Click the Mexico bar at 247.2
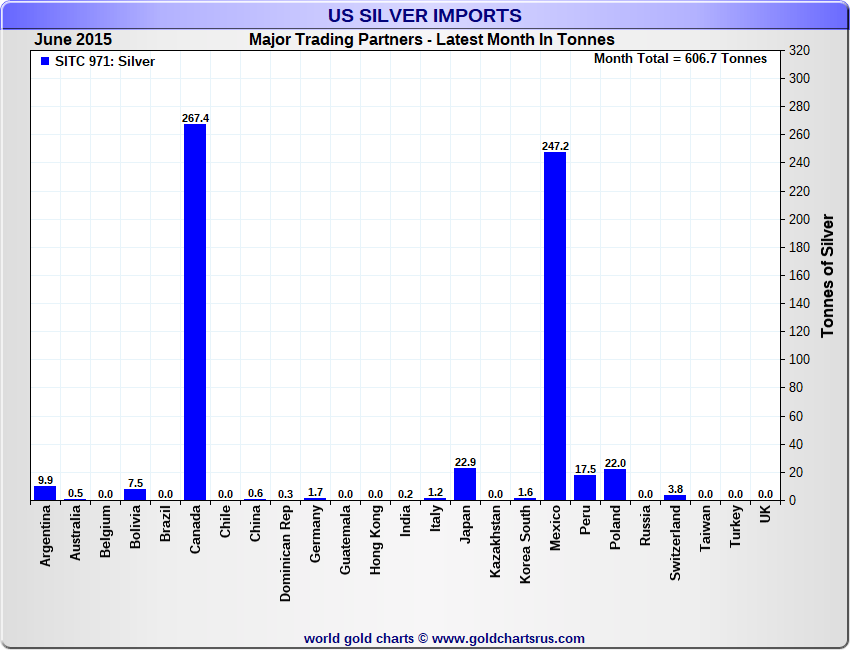 coord(555,326)
